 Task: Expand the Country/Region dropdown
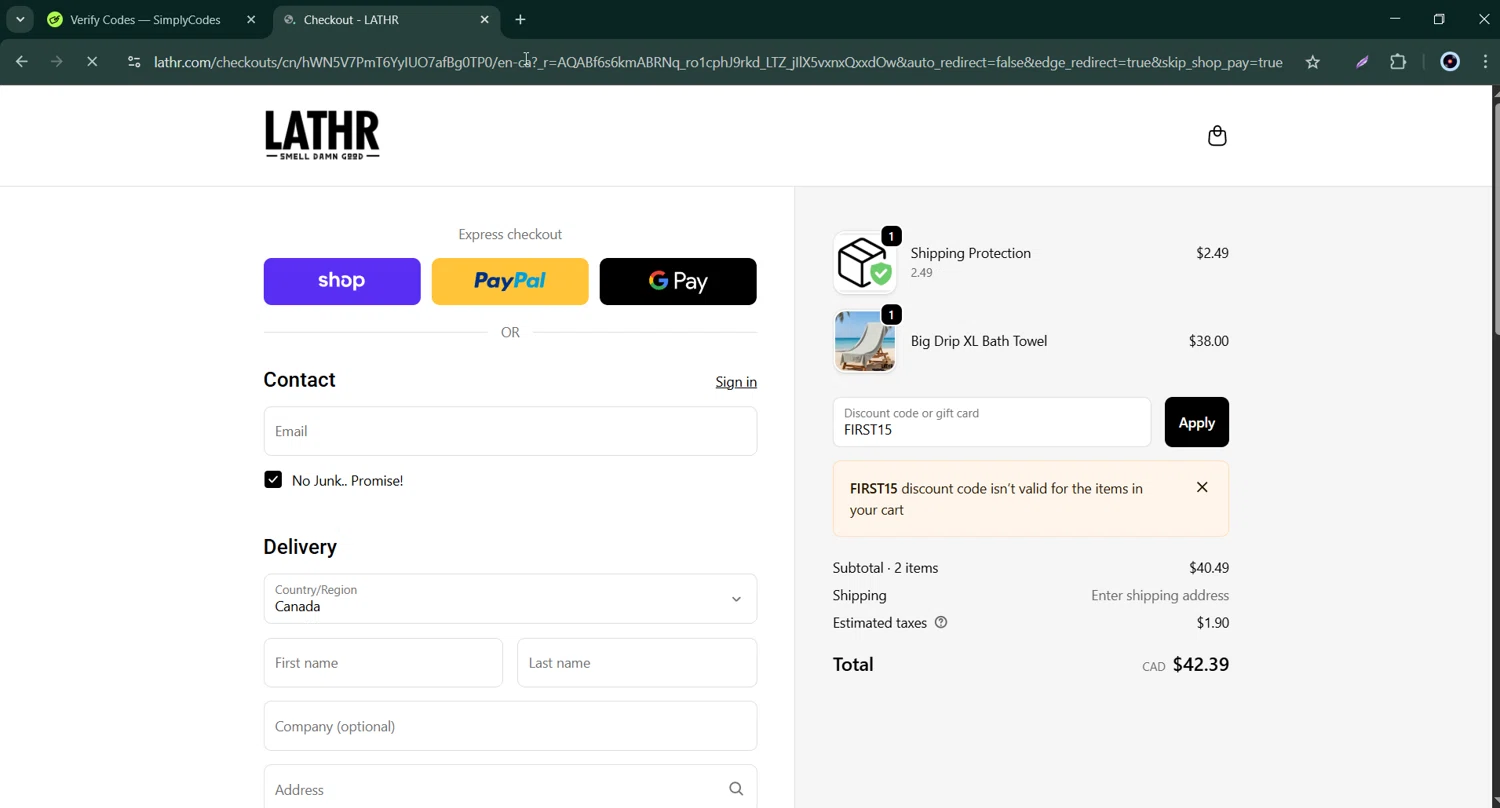[510, 598]
